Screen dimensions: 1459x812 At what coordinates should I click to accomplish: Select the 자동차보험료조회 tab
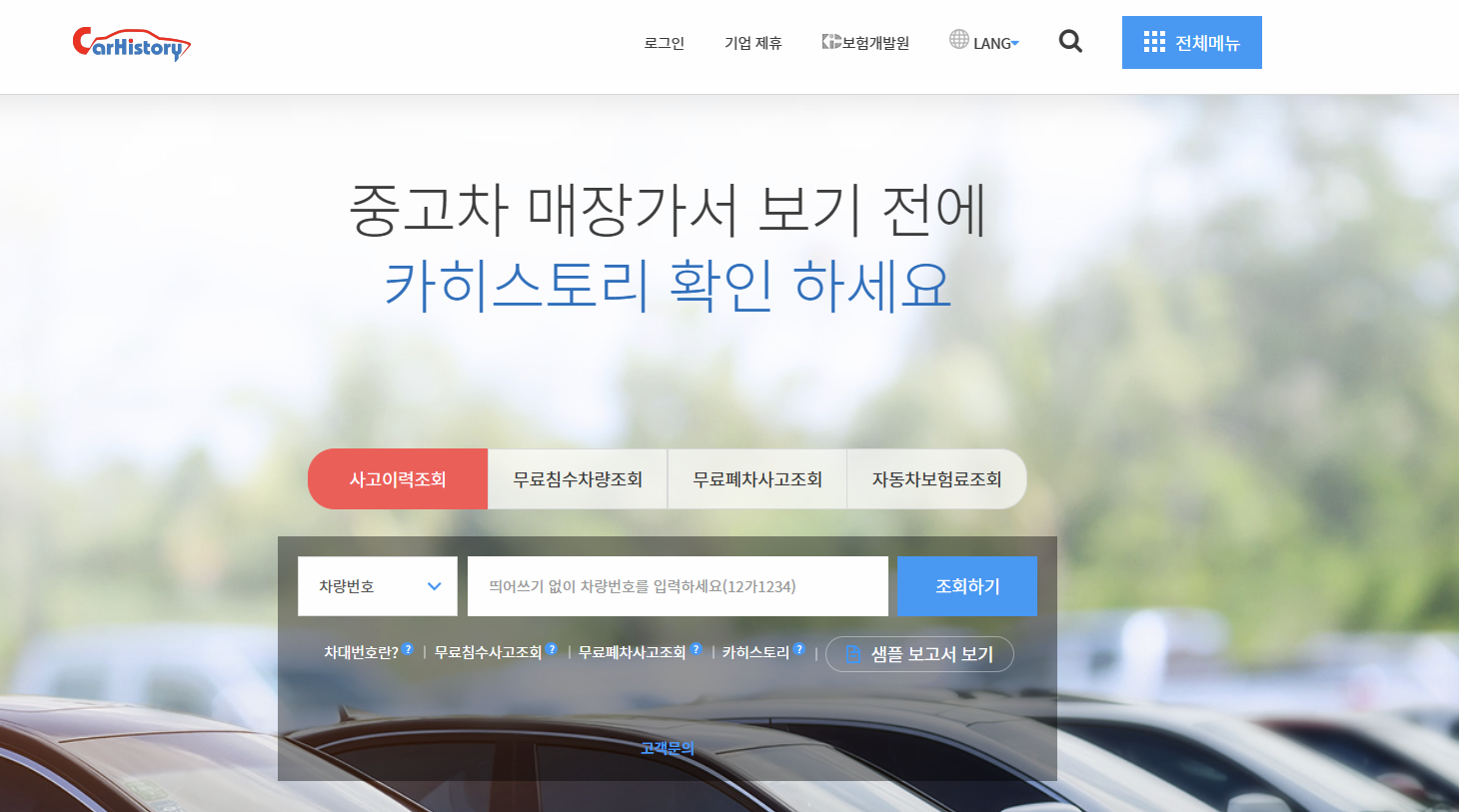pos(936,478)
